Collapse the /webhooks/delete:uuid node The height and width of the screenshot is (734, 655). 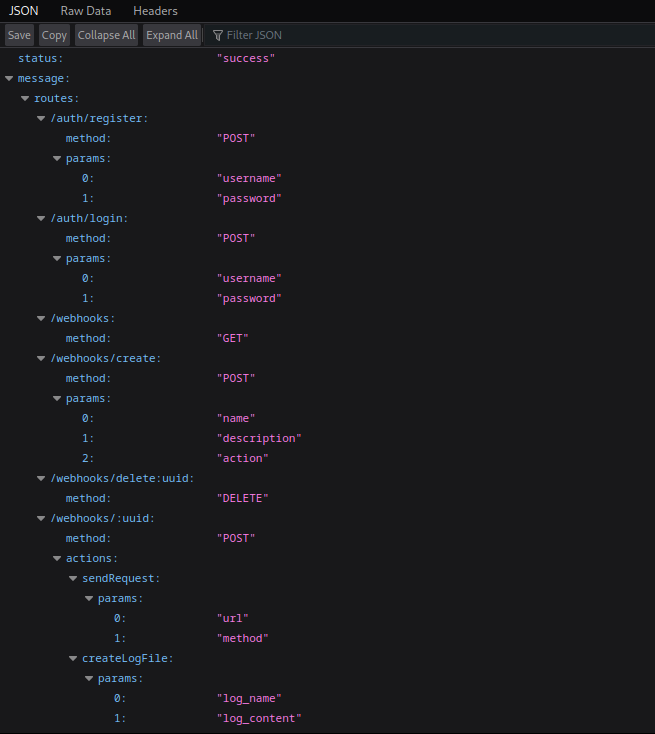41,478
